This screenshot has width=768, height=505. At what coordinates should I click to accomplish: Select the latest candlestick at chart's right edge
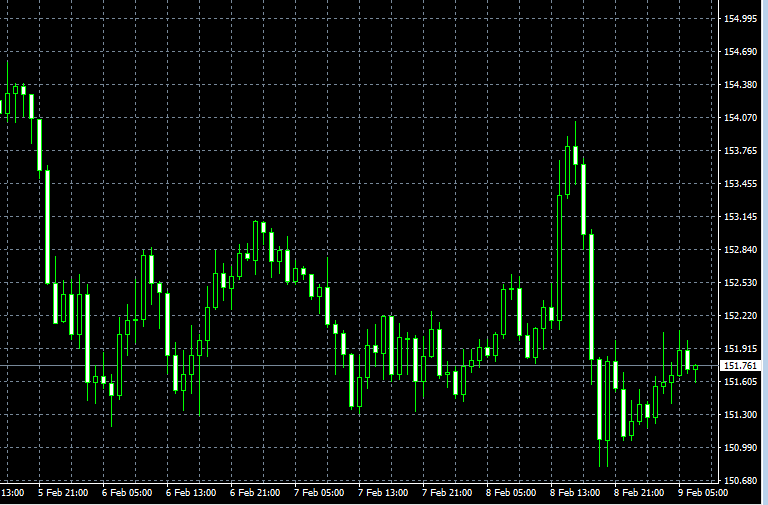click(x=696, y=368)
